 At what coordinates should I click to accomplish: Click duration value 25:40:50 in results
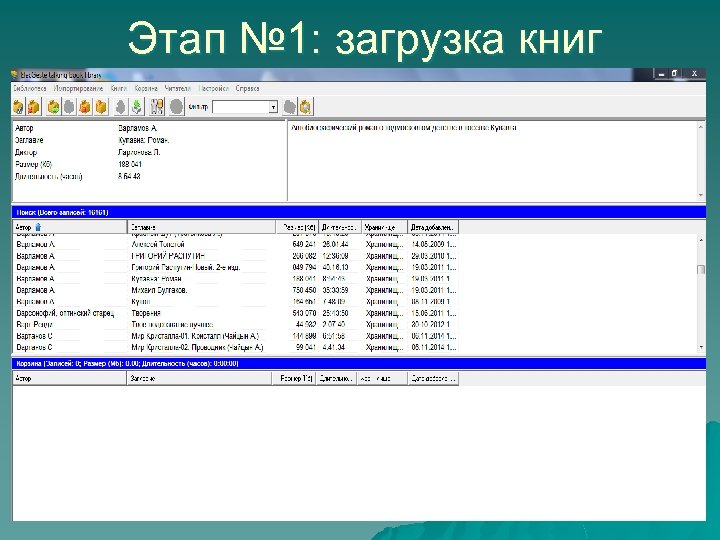pos(335,313)
